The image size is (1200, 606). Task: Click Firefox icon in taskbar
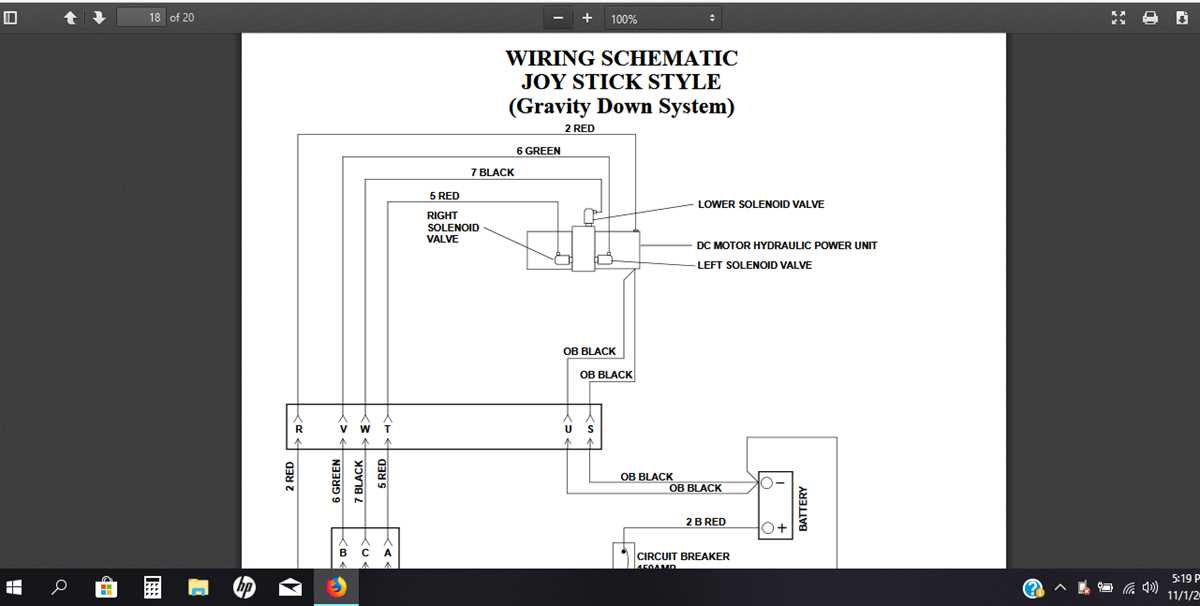tap(336, 587)
